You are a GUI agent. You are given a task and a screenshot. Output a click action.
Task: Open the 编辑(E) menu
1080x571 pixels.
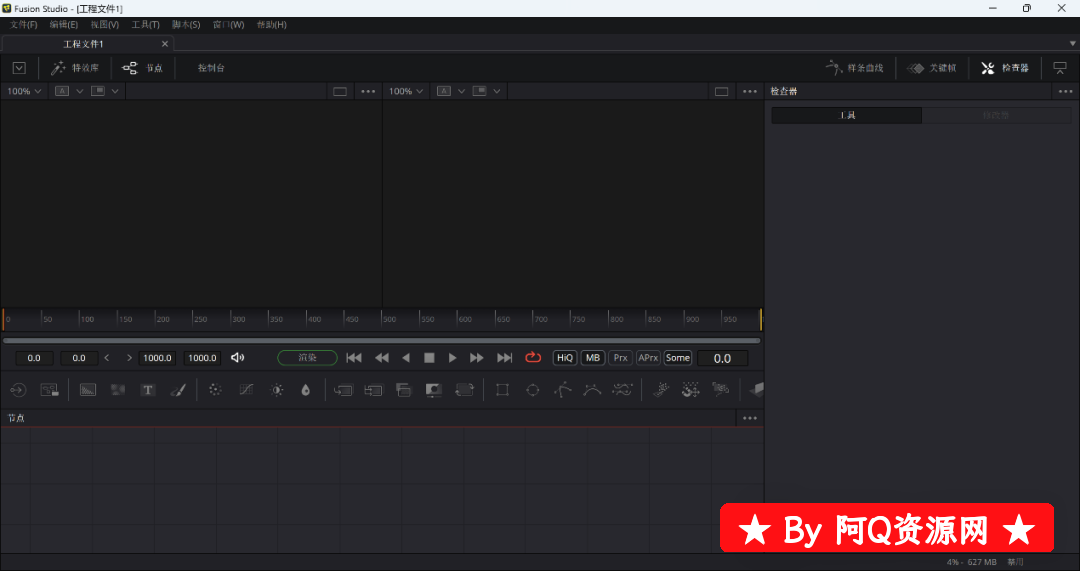63,25
